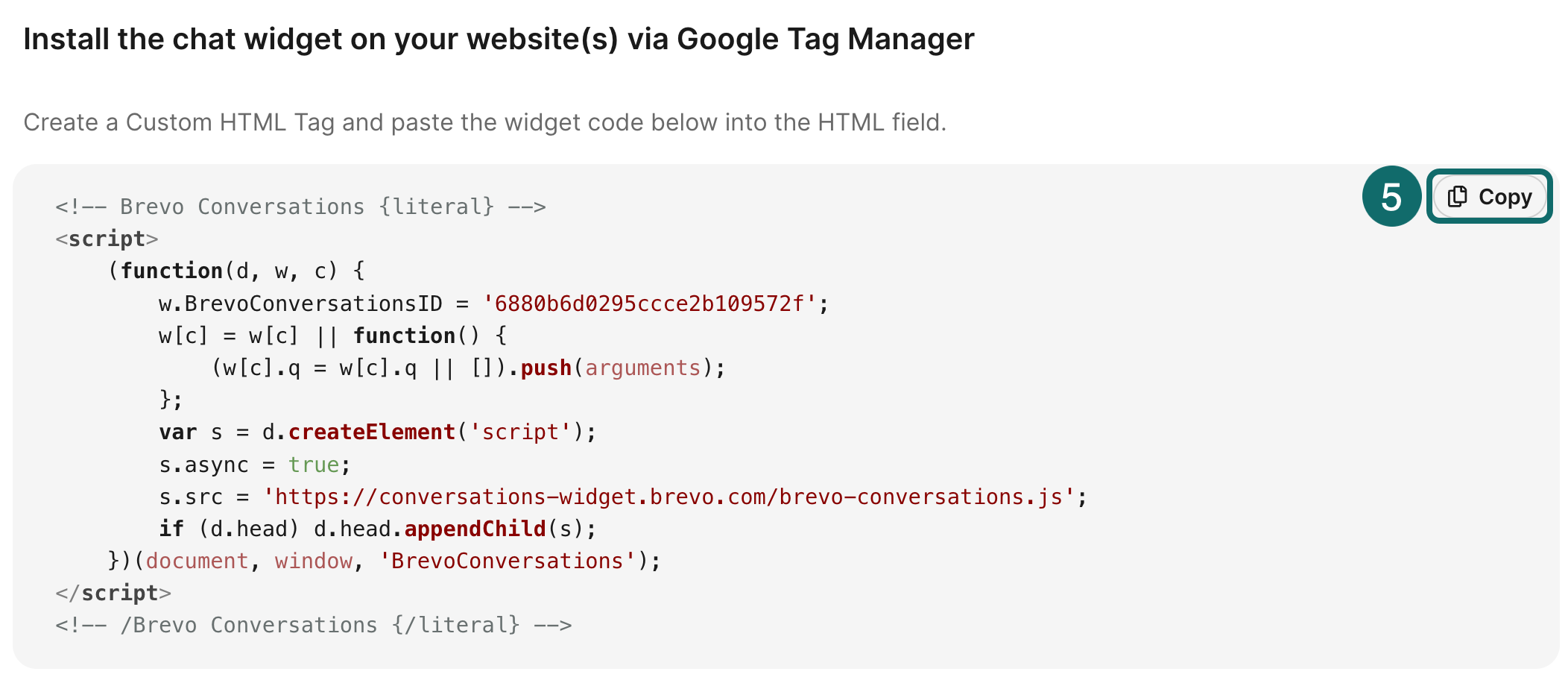Click the window keyword in code
Screen dimensions: 1568x689
(x=313, y=560)
